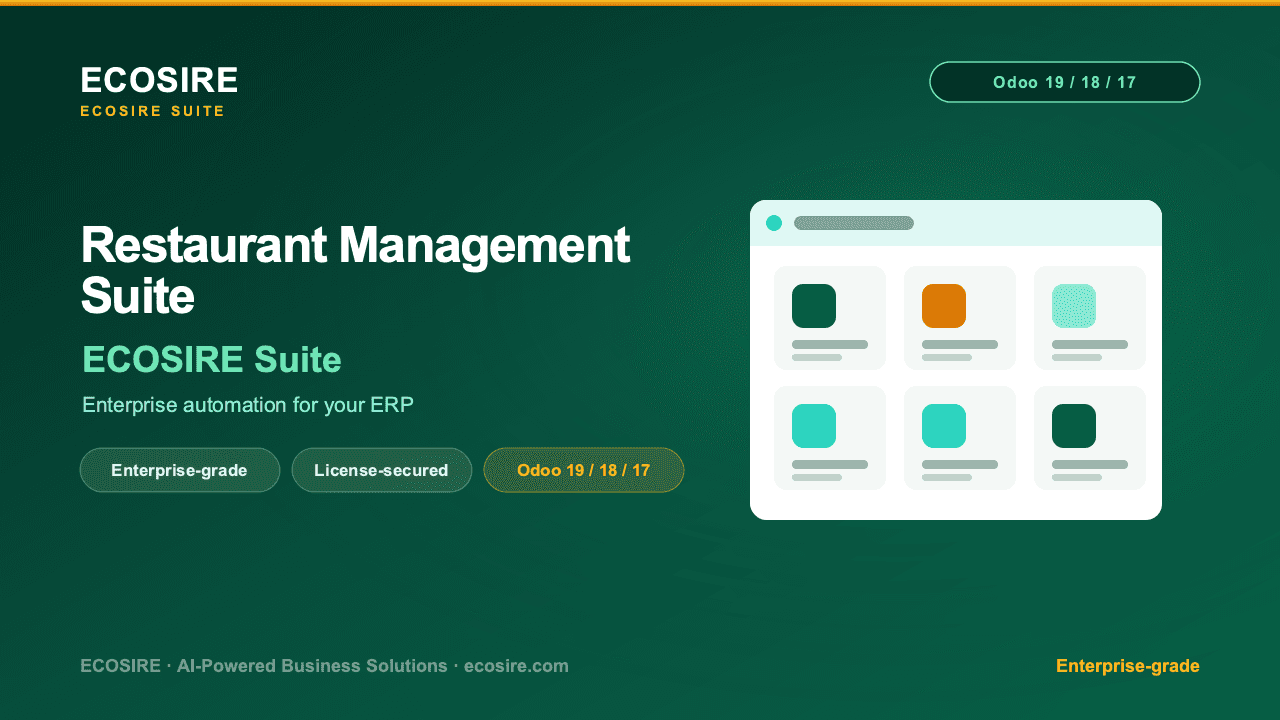Viewport: 1280px width, 720px height.
Task: Click the orange 'ECOSIRE SUITE' text under the logo
Action: [153, 111]
